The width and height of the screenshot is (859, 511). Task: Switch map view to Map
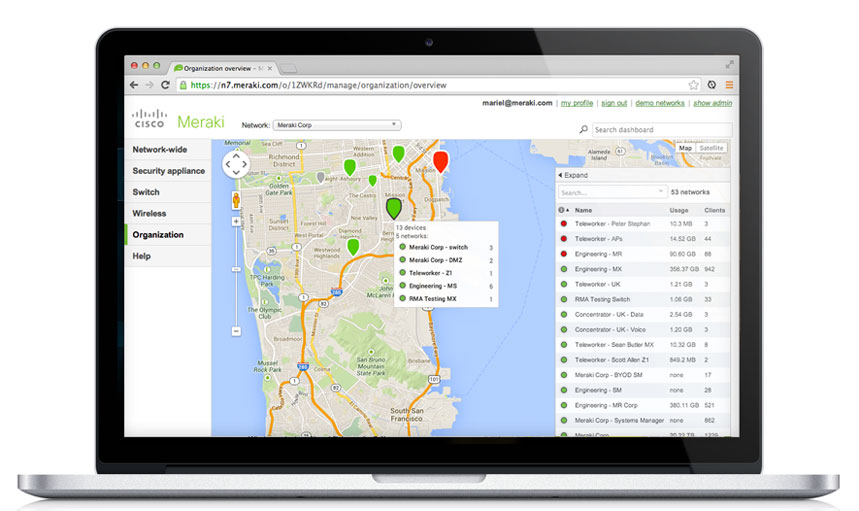(x=685, y=148)
